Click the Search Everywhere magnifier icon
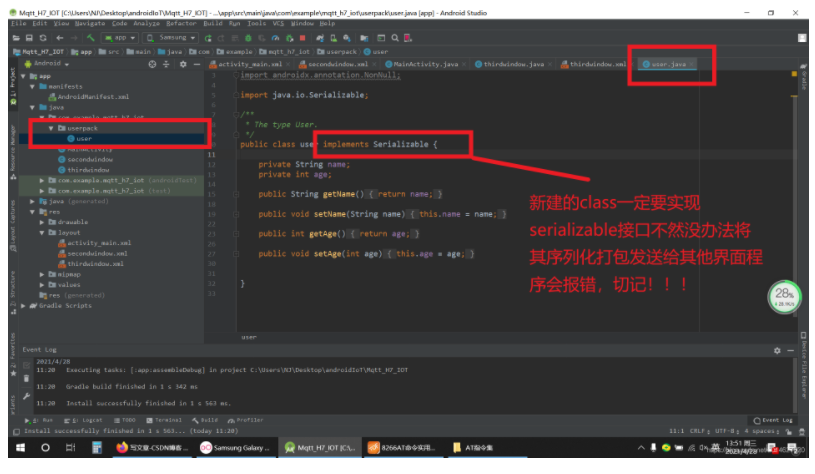Image resolution: width=815 pixels, height=474 pixels. [395, 38]
